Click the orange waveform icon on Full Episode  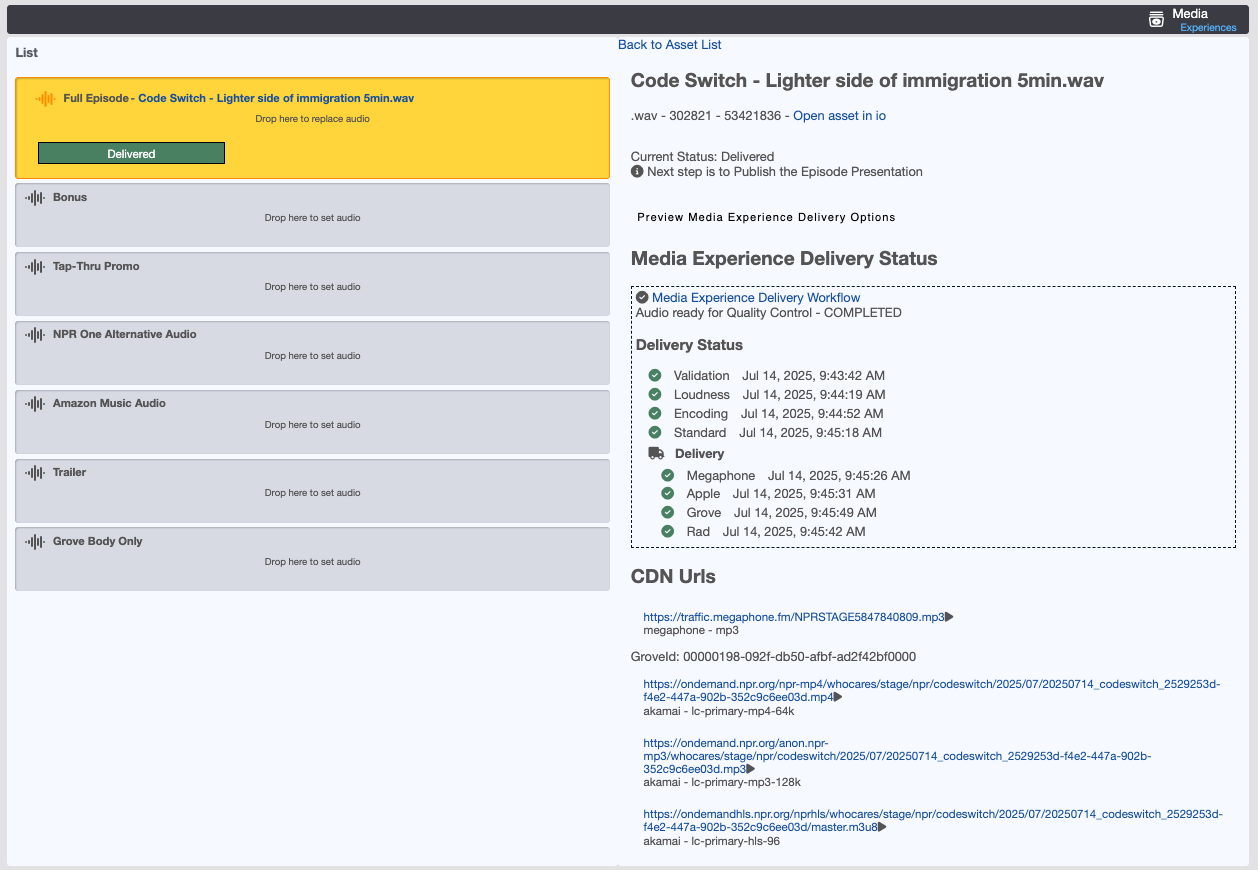coord(45,98)
